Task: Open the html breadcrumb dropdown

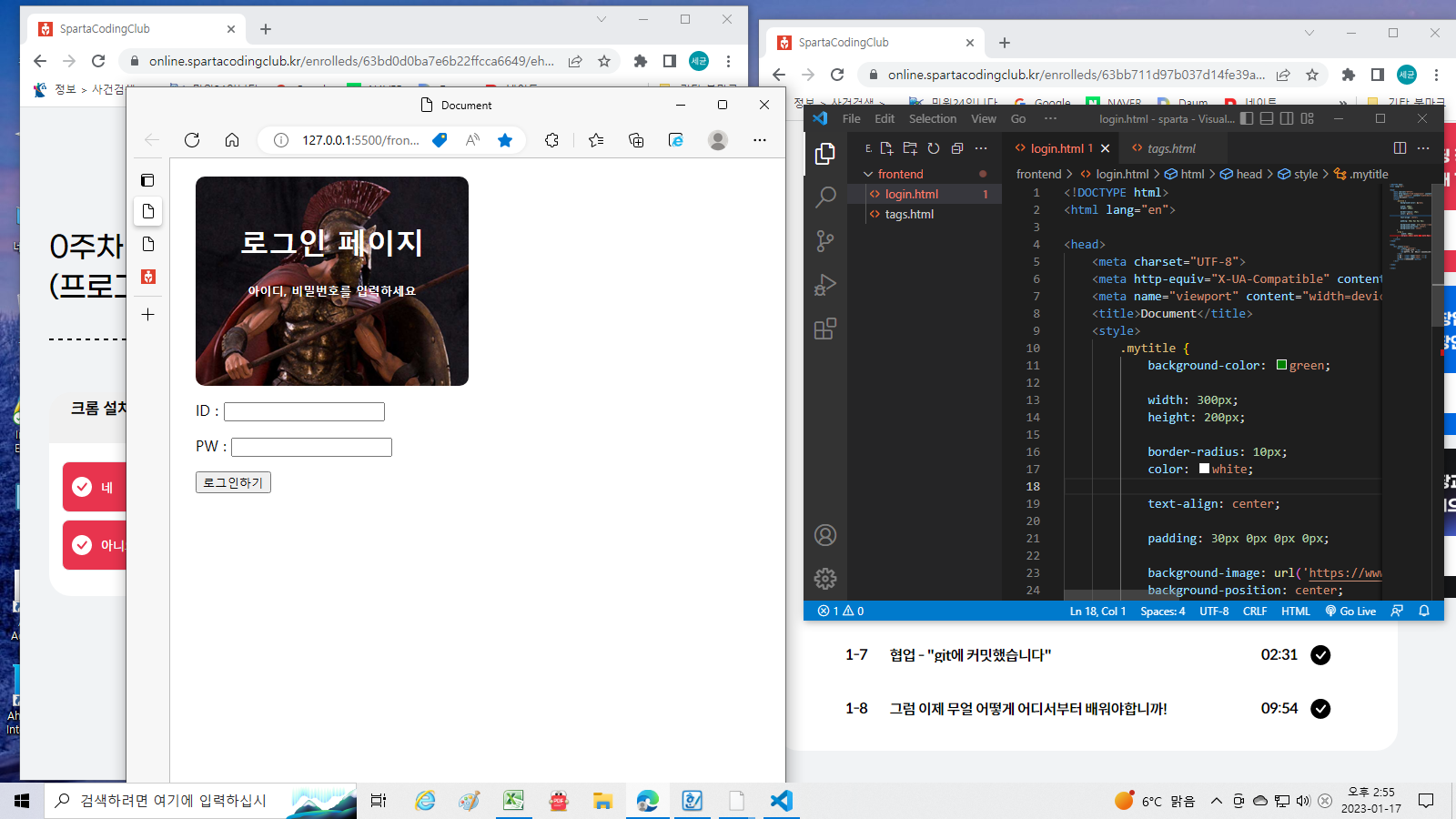Action: coord(1185,174)
